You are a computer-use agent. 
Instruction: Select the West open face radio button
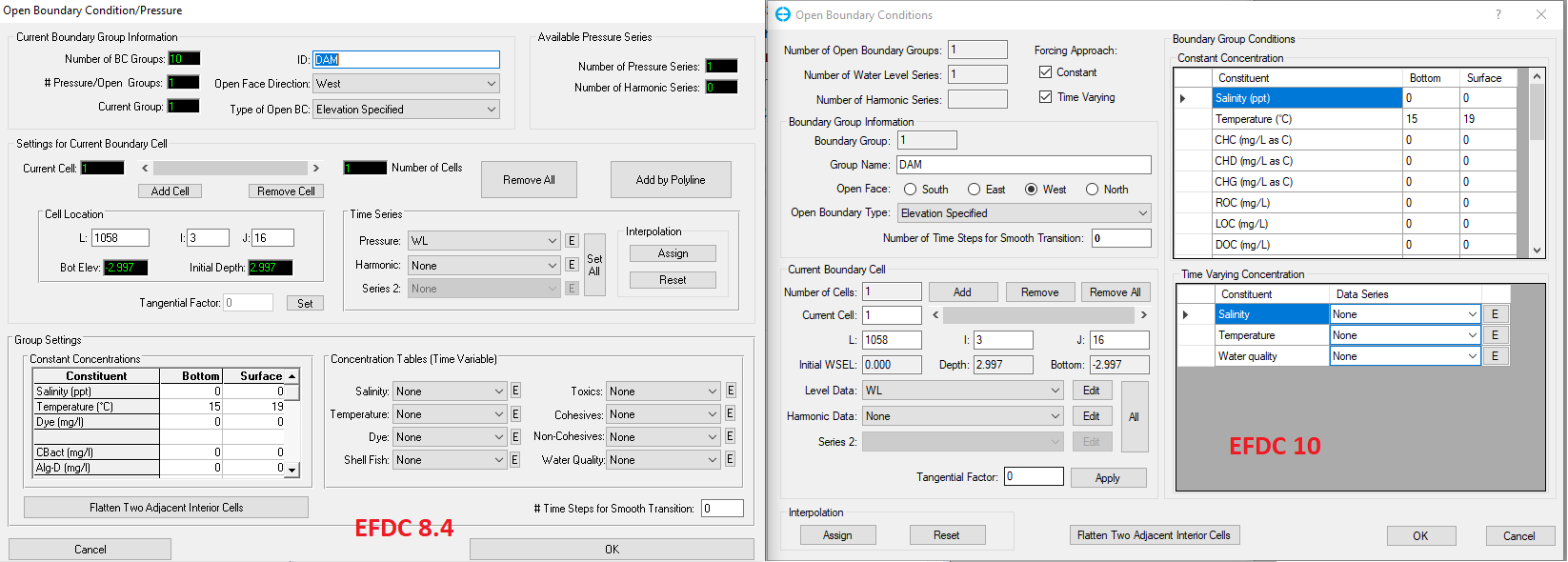pyautogui.click(x=1031, y=190)
